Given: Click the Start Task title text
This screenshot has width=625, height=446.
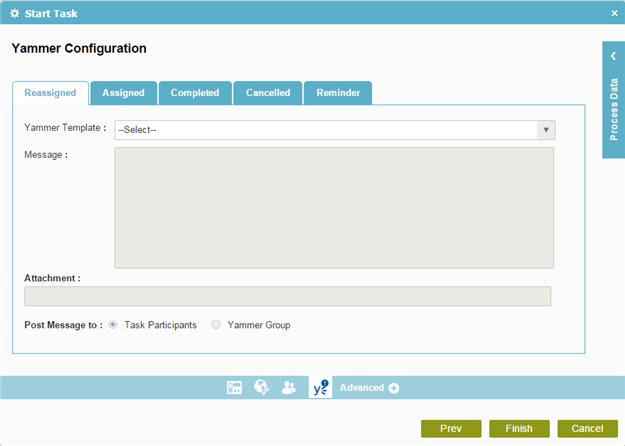Looking at the screenshot, I should (51, 14).
